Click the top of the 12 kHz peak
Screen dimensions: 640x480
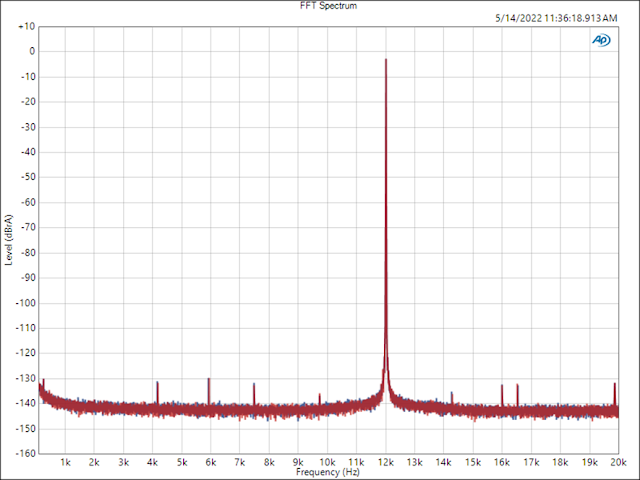click(x=386, y=60)
